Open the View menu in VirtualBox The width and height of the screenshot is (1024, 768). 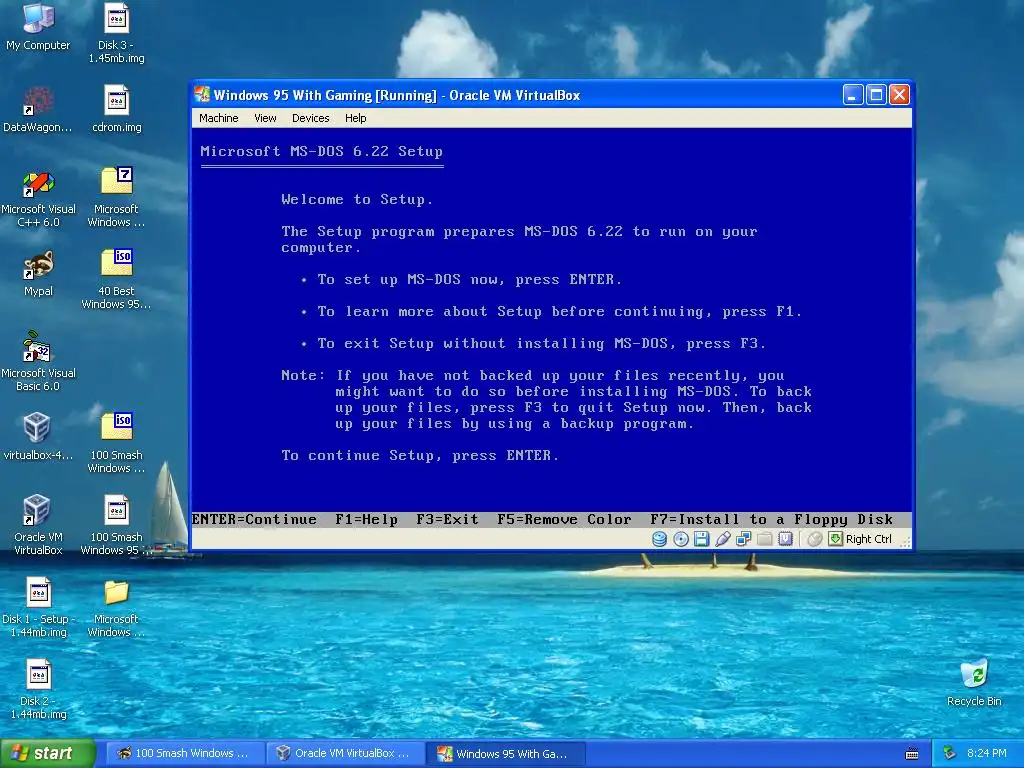[265, 118]
